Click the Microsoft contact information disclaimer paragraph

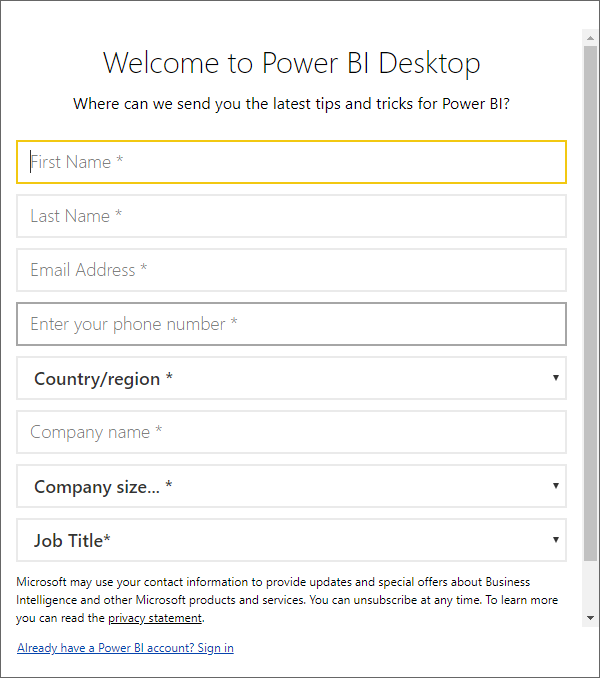pos(287,600)
